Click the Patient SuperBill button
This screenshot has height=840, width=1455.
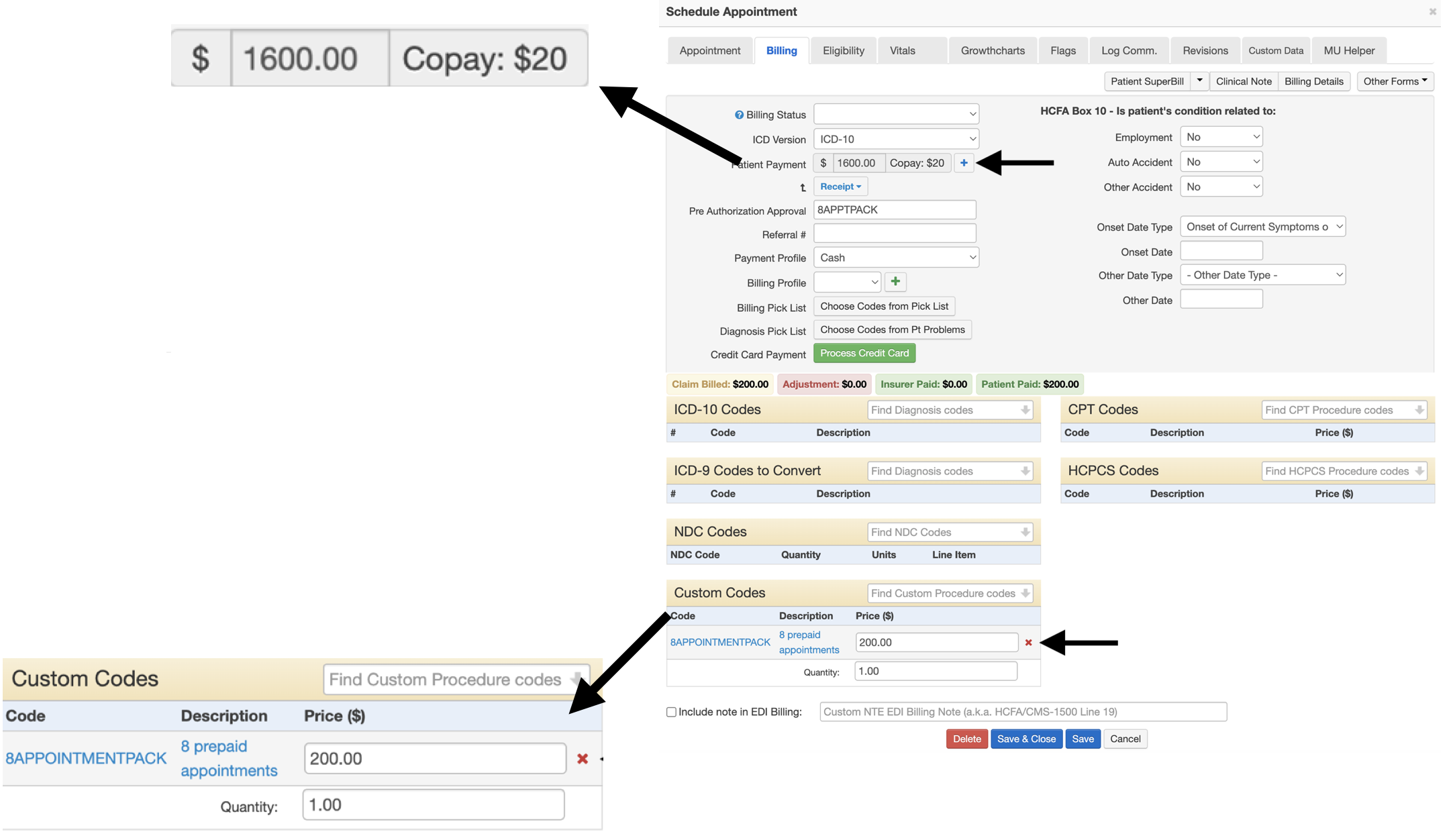point(1147,81)
